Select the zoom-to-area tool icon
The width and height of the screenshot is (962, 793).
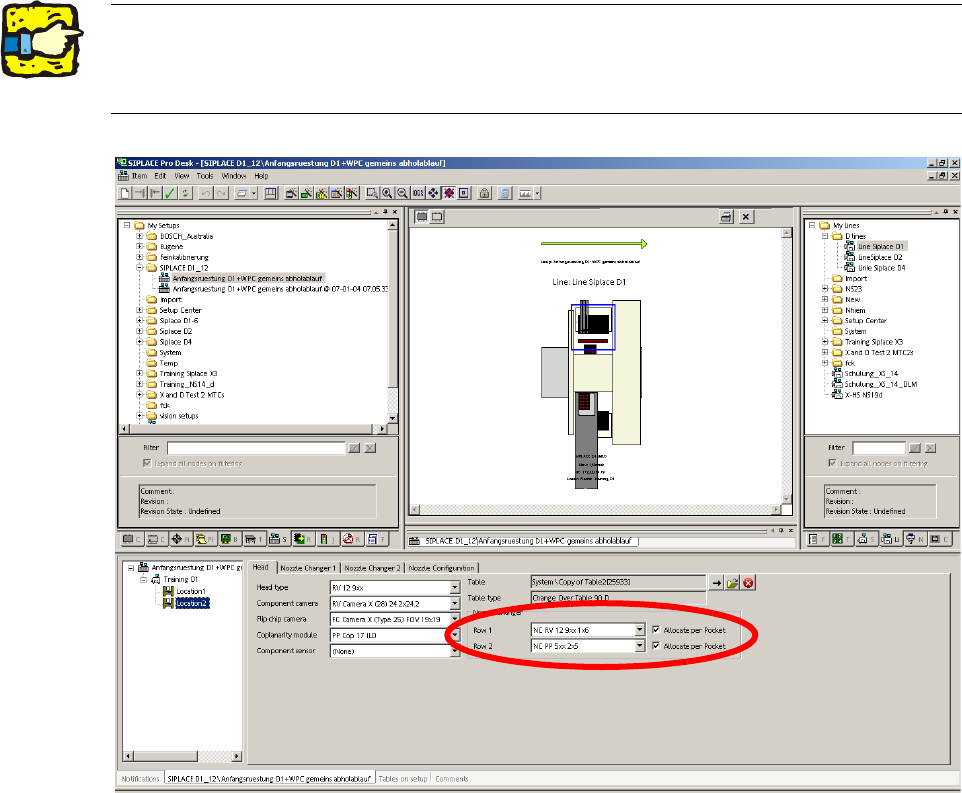(372, 193)
